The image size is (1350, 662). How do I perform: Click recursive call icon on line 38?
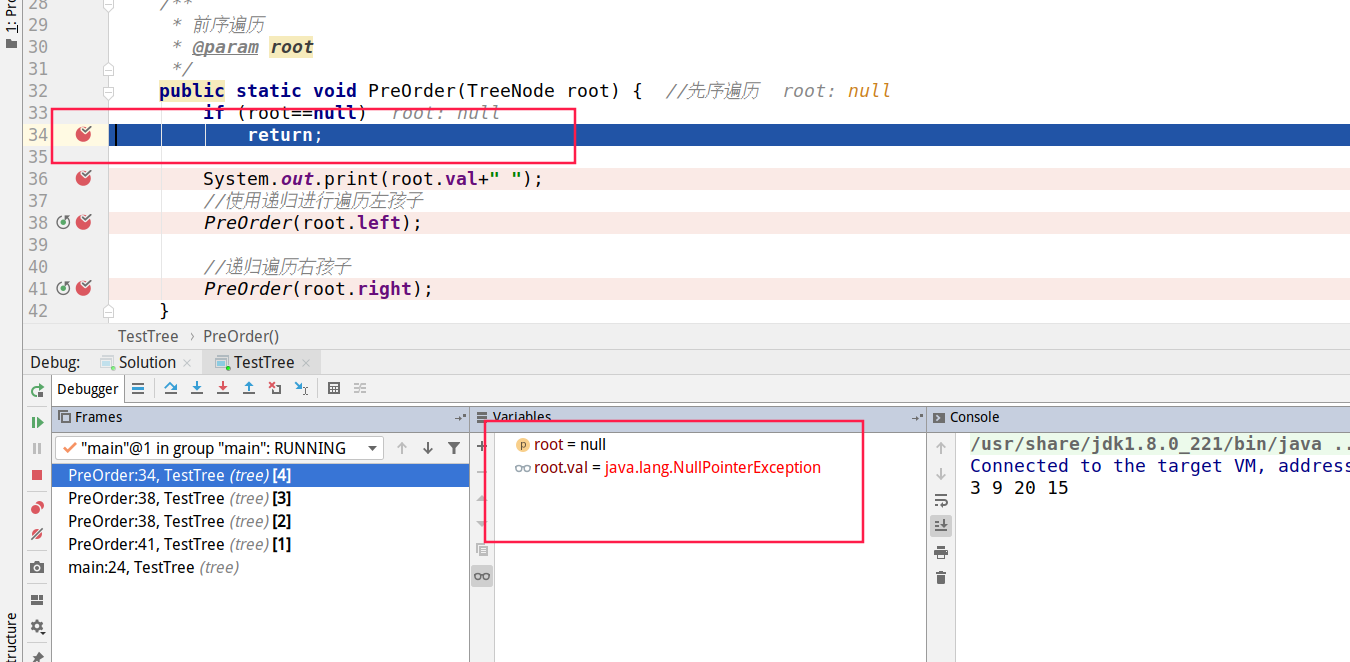63,222
